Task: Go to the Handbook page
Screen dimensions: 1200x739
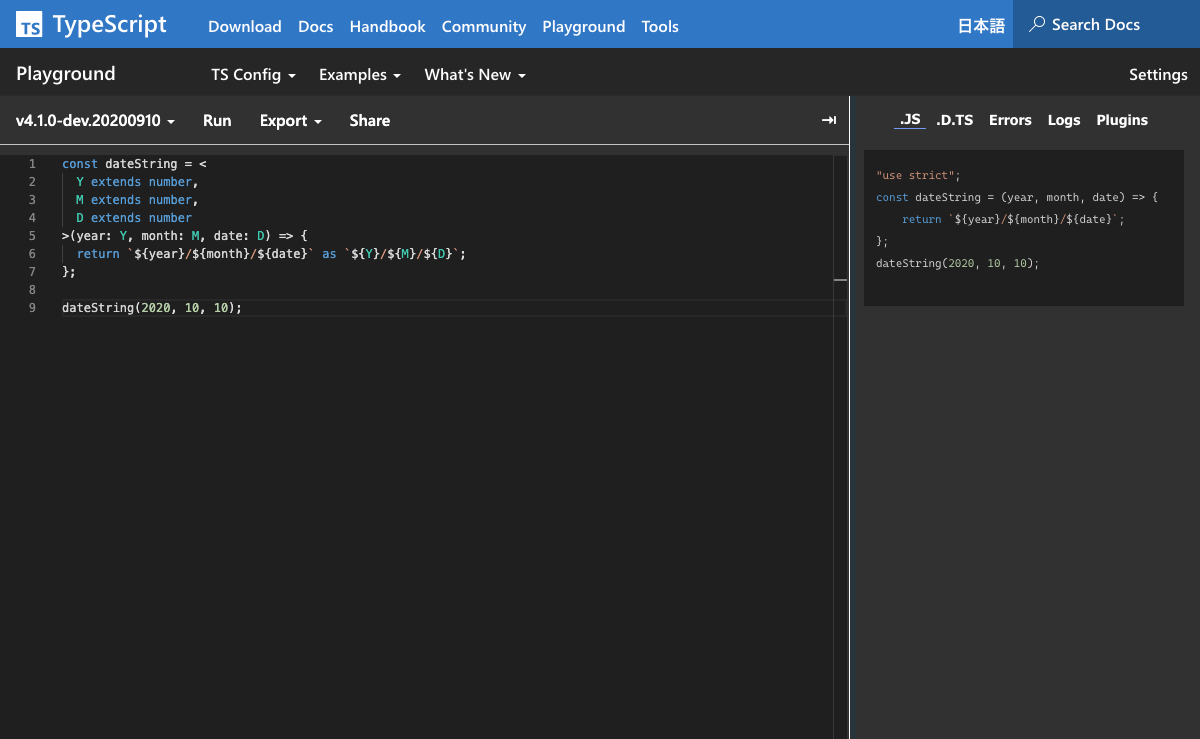Action: click(x=387, y=27)
